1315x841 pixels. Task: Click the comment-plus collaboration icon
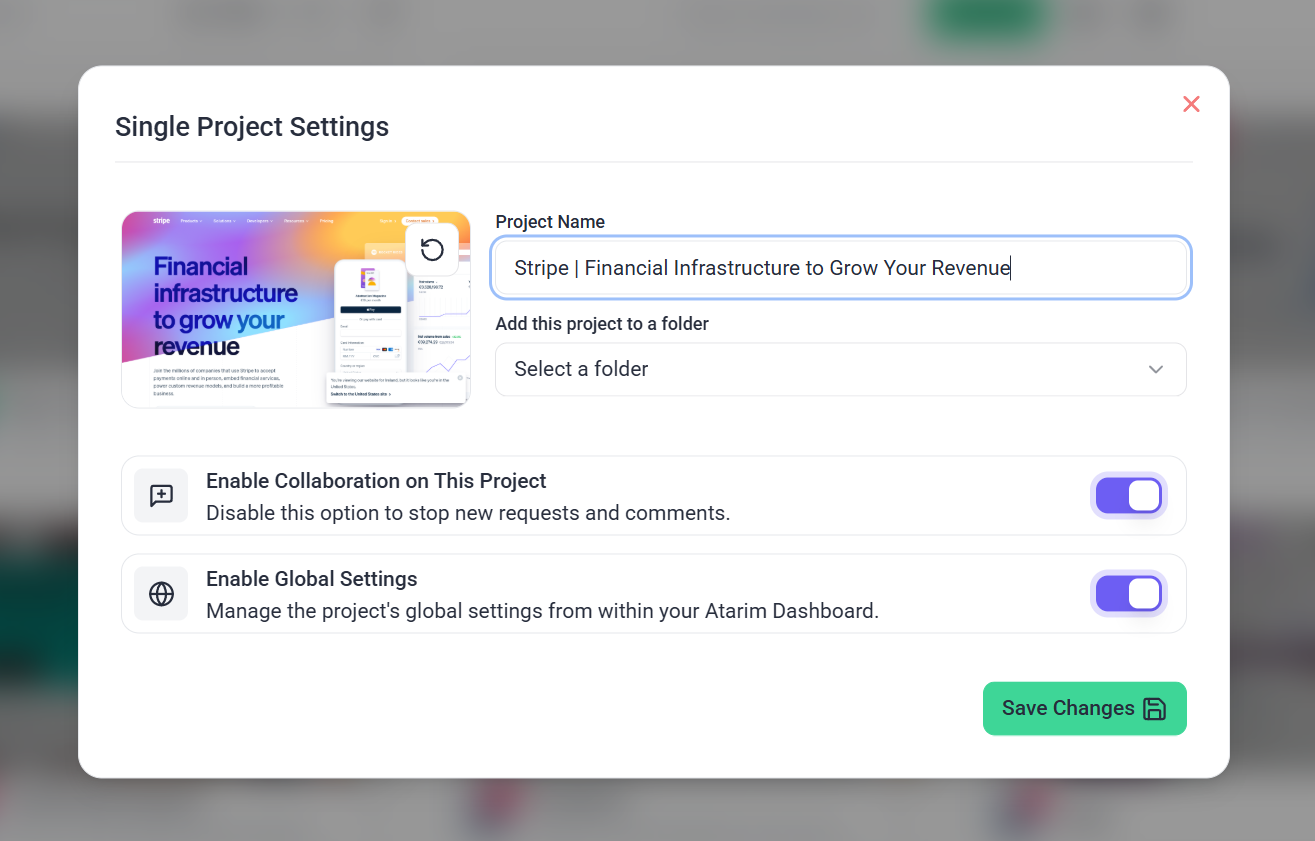(161, 496)
